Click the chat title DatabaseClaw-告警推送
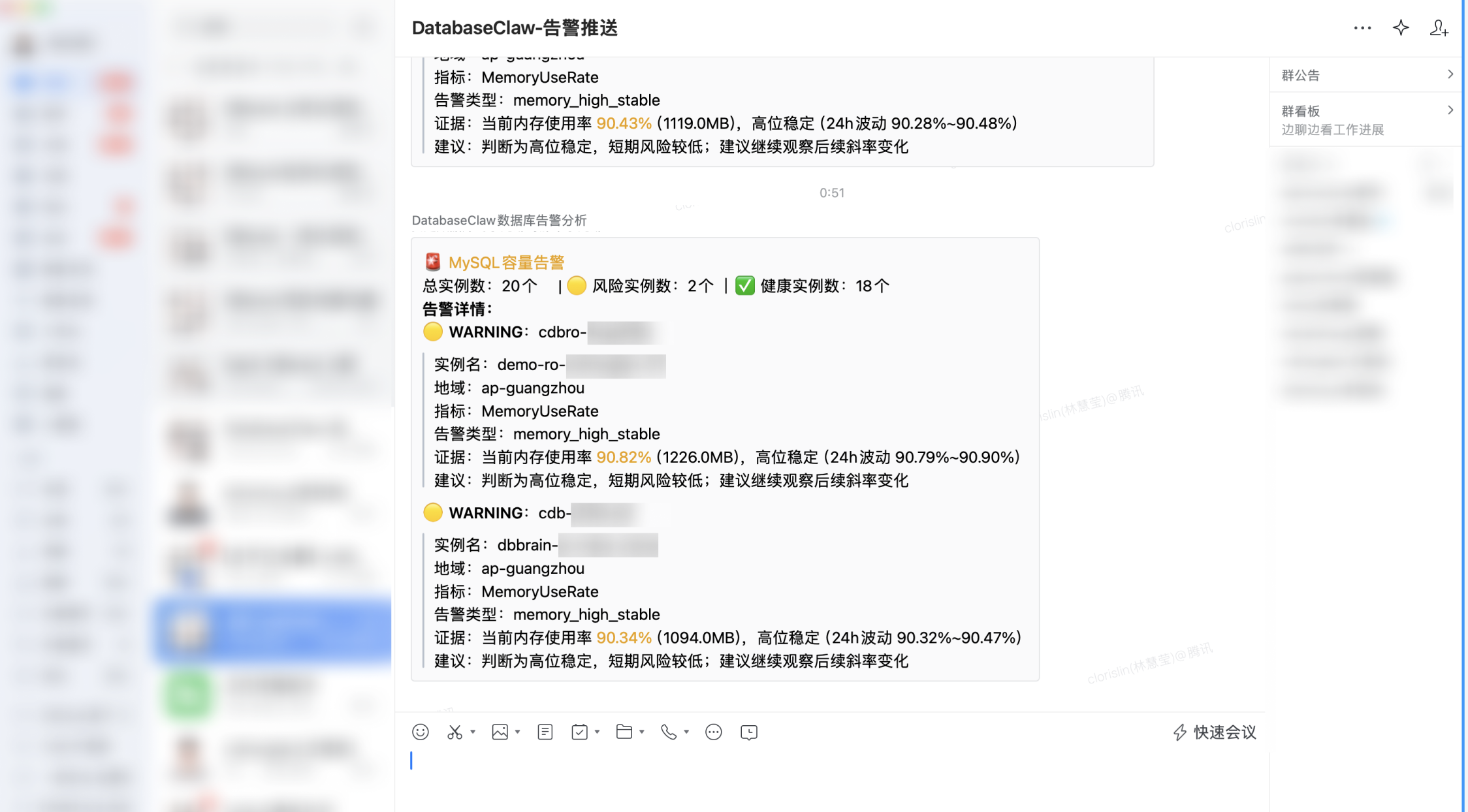The image size is (1468, 812). pyautogui.click(x=515, y=28)
